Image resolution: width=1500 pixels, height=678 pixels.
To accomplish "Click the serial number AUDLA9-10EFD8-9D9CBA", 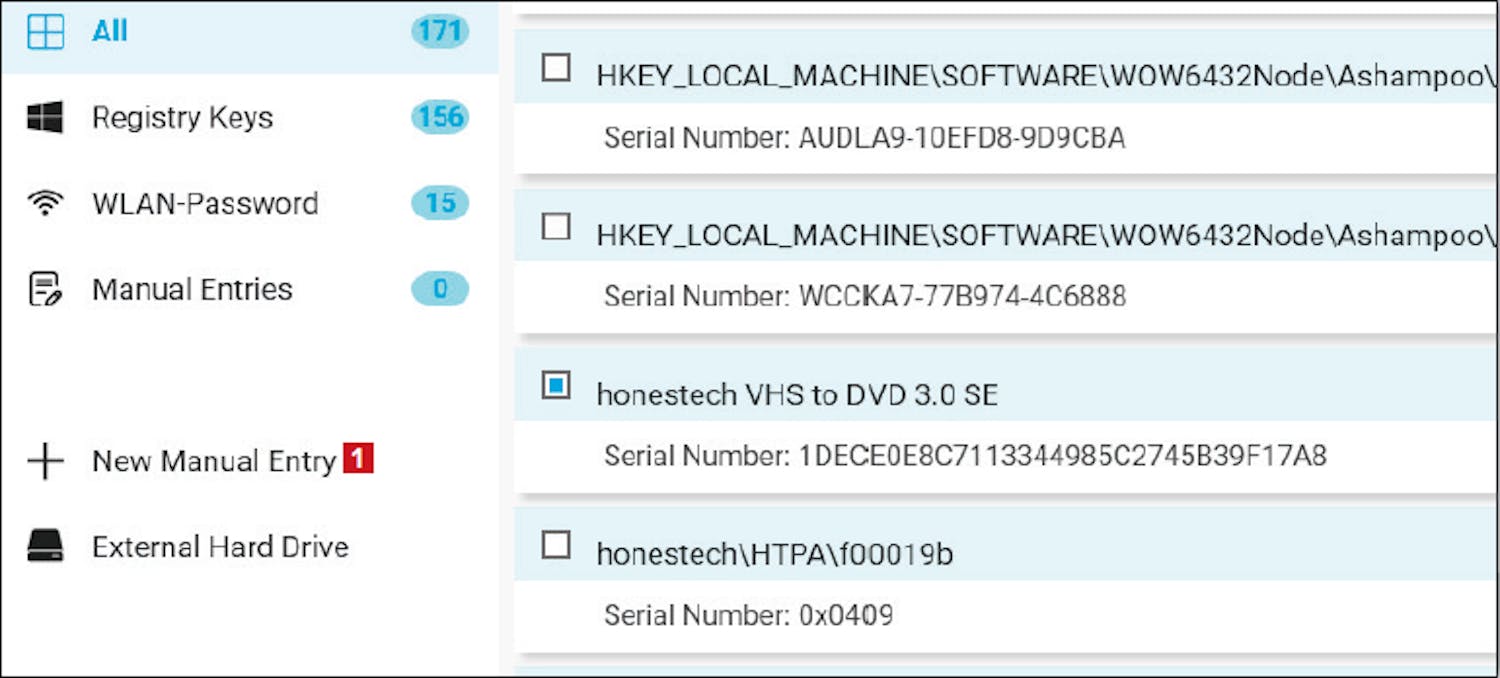I will (961, 138).
